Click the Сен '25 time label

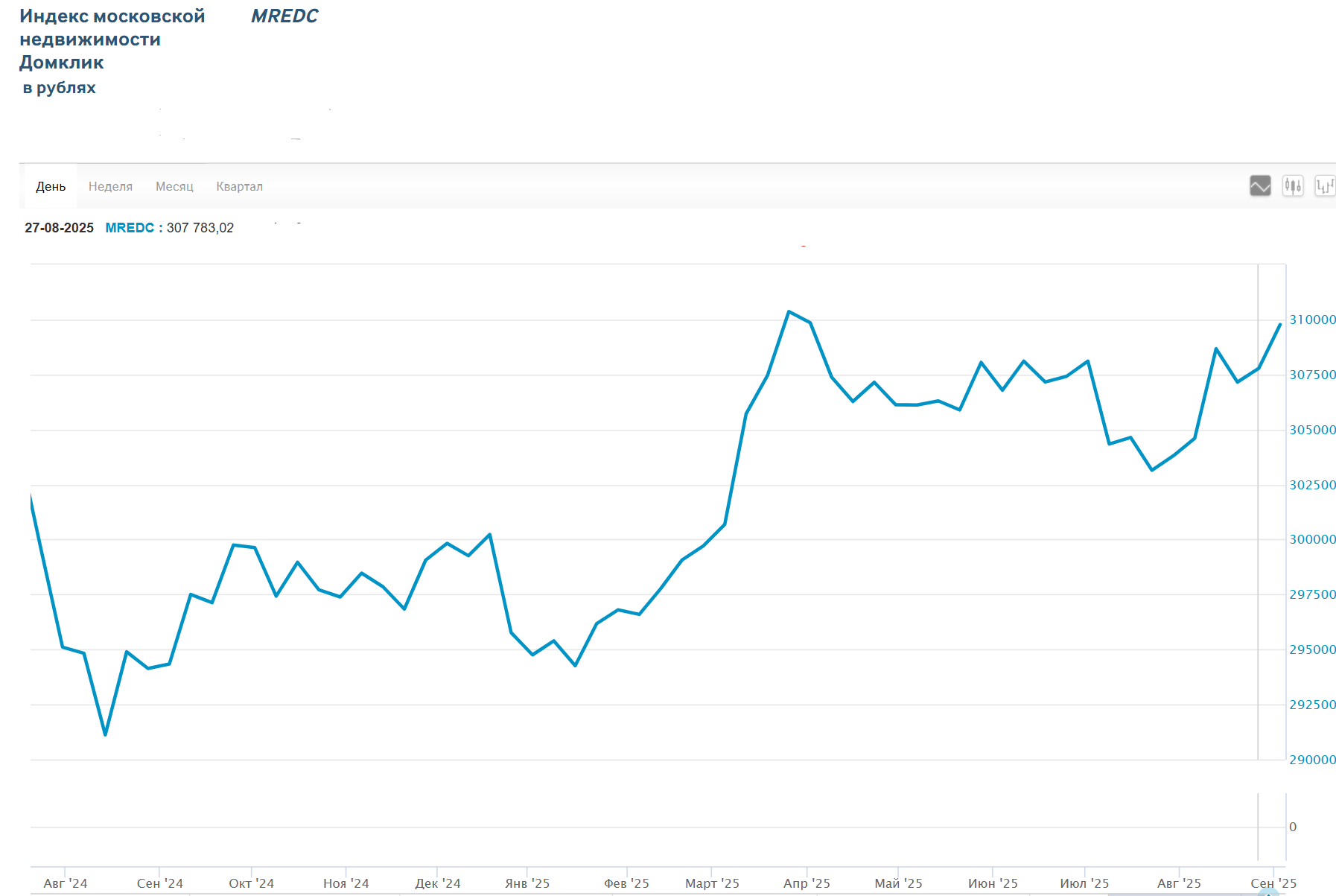click(1273, 883)
